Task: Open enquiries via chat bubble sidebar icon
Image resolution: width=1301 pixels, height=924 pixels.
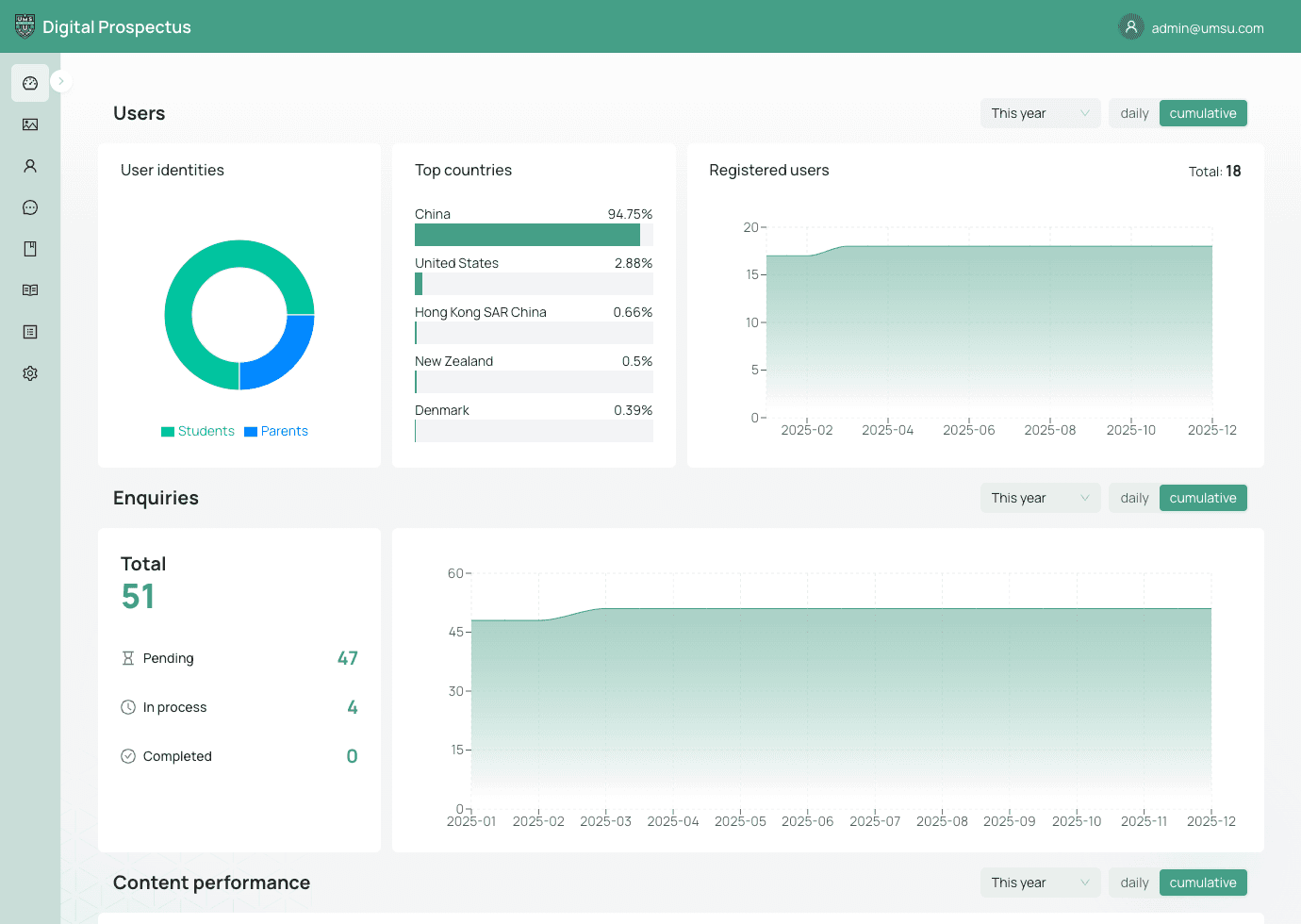Action: (30, 207)
